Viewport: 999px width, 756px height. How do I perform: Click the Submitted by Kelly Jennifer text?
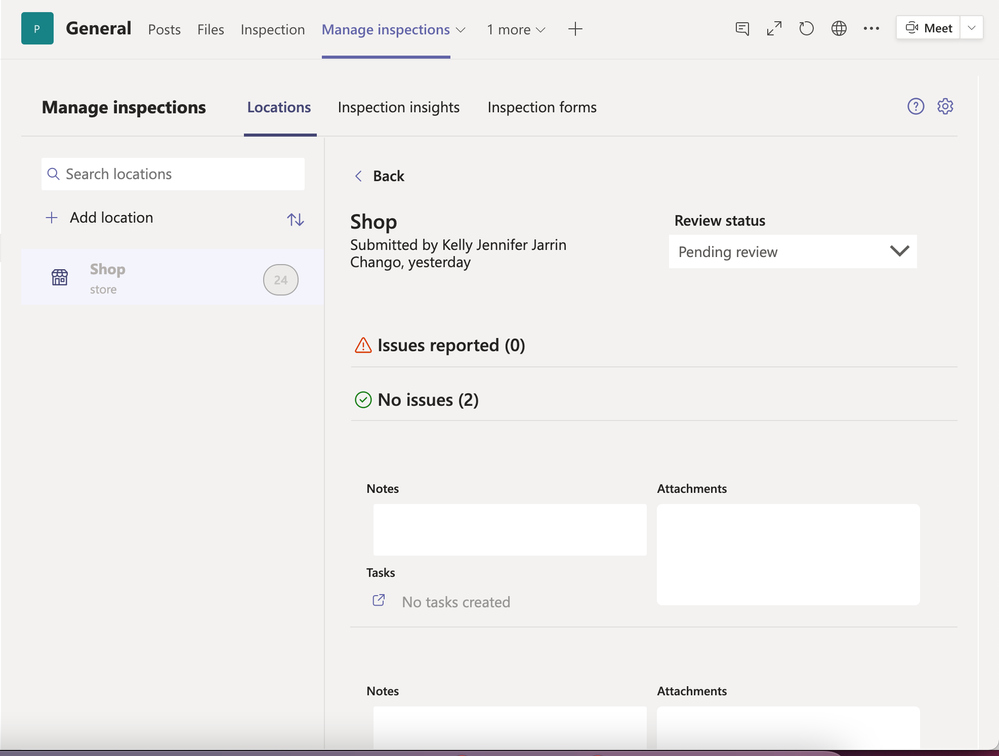point(458,253)
